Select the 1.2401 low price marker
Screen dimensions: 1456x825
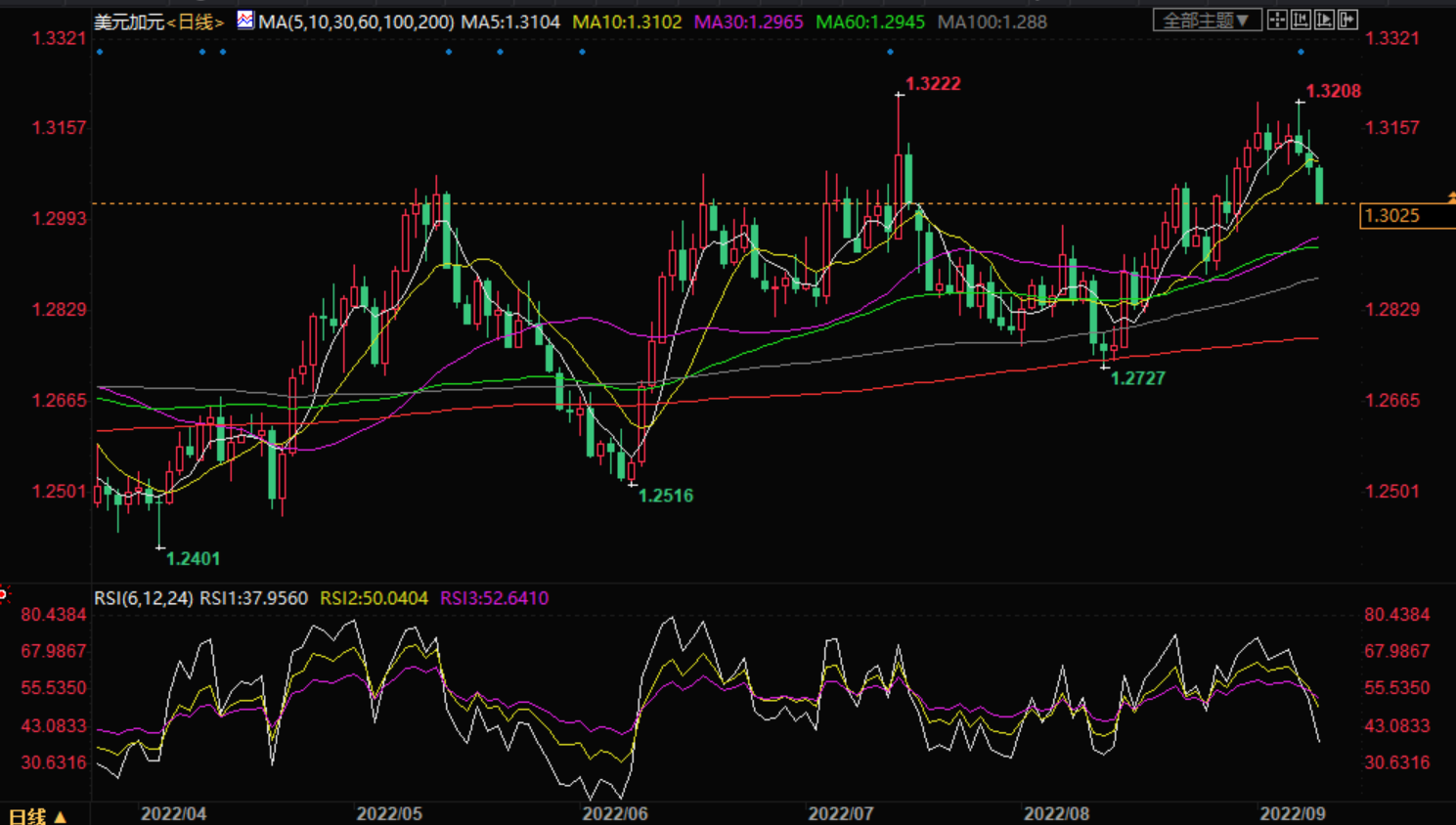pos(193,559)
